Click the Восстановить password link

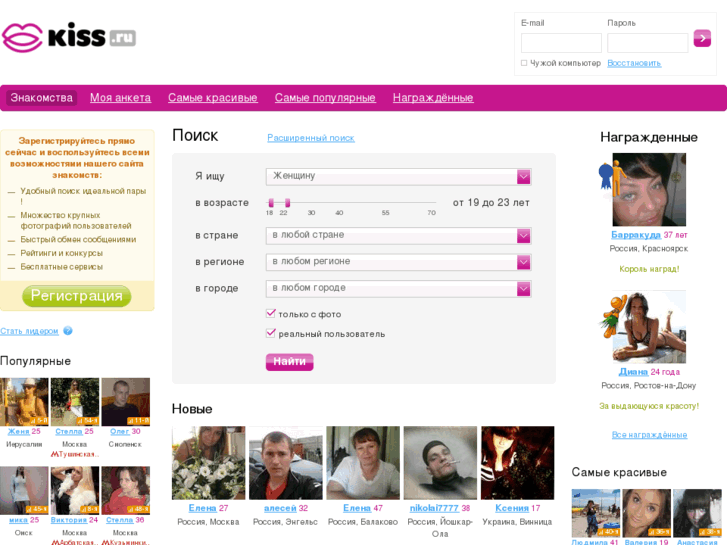[634, 63]
